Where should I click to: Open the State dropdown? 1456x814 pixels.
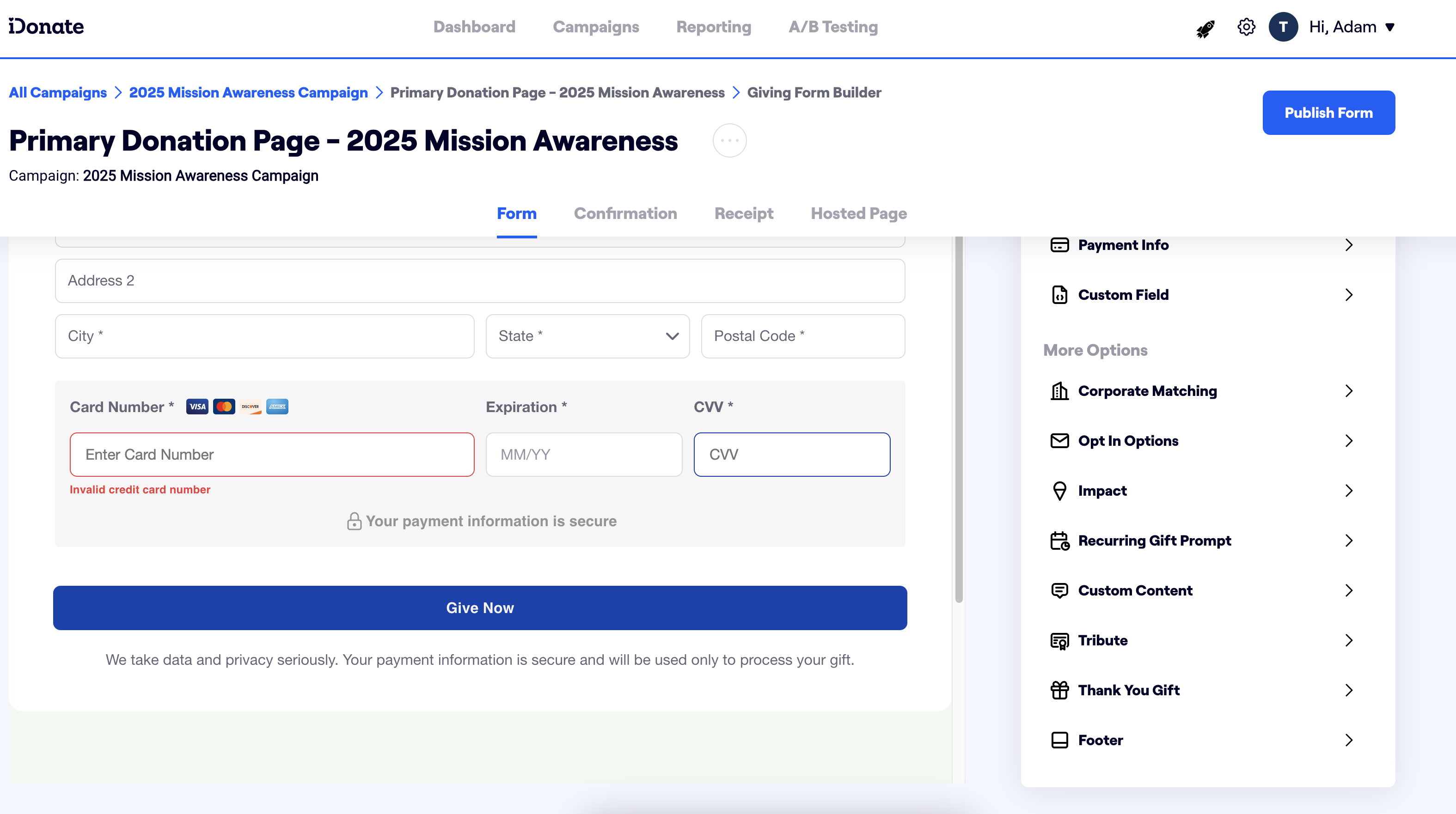[587, 336]
